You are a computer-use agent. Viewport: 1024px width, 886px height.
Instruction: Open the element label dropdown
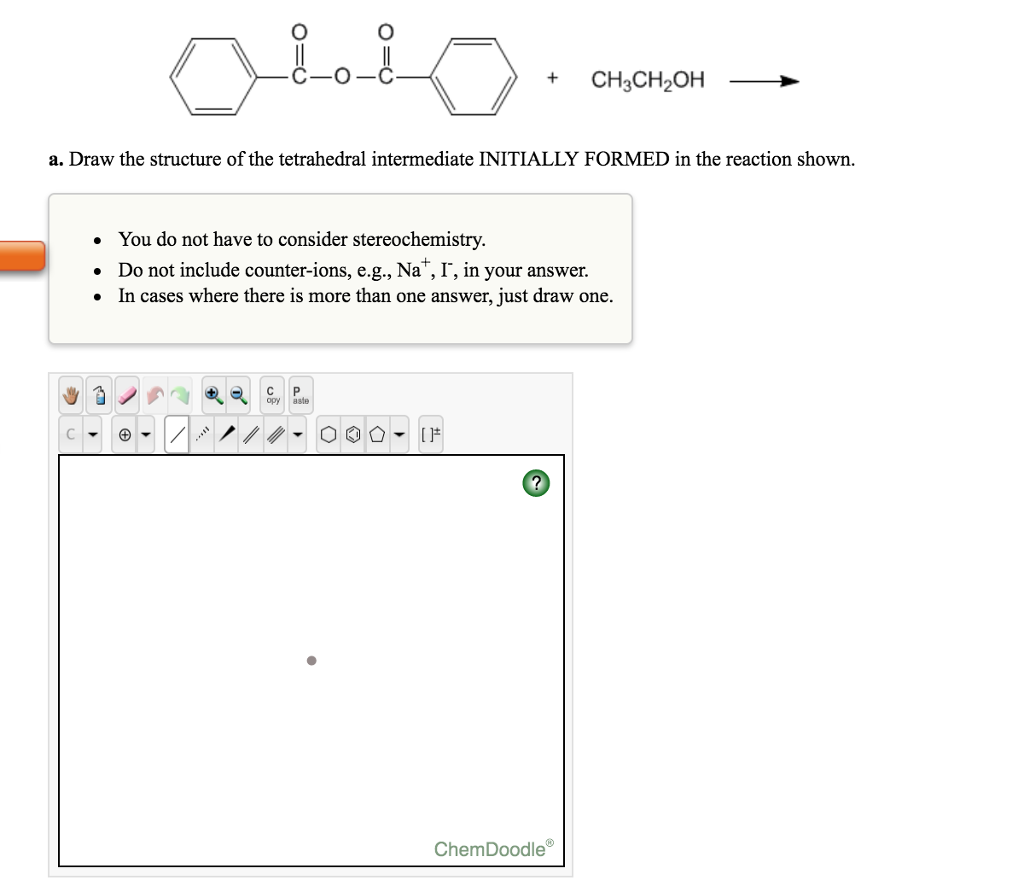pyautogui.click(x=93, y=433)
